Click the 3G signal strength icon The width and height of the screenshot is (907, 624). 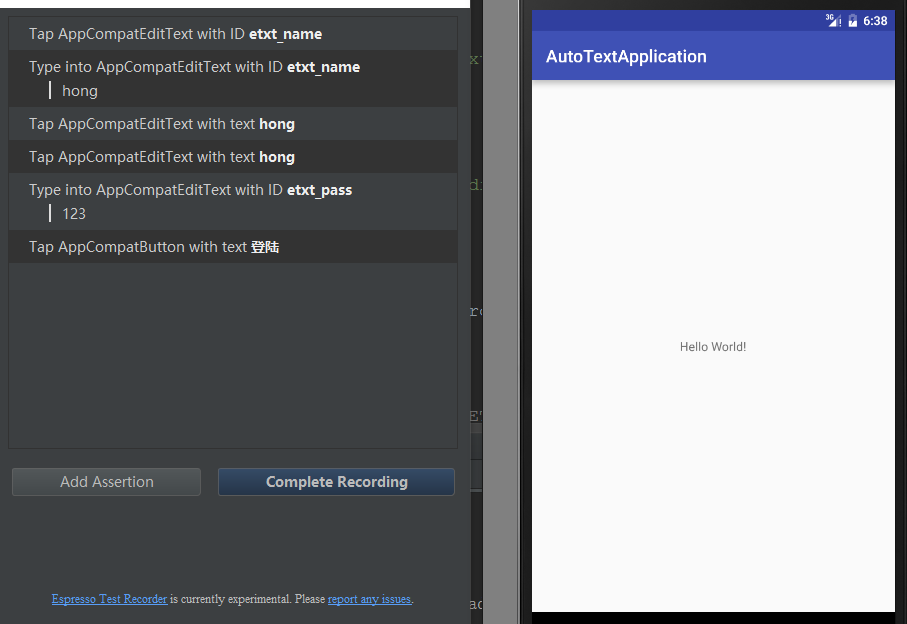[832, 20]
